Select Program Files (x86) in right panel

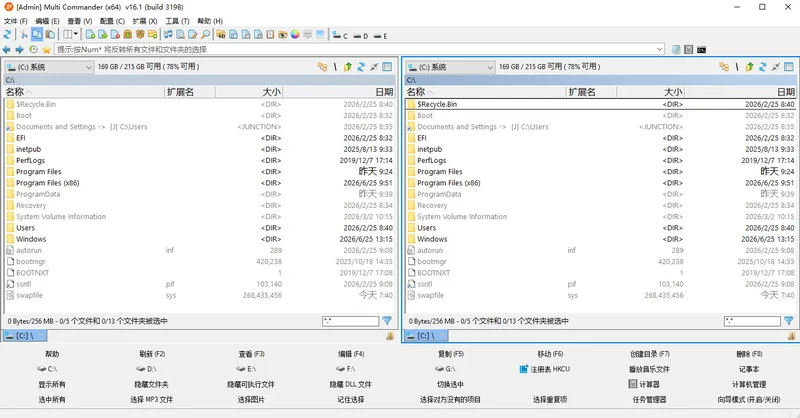click(601, 183)
